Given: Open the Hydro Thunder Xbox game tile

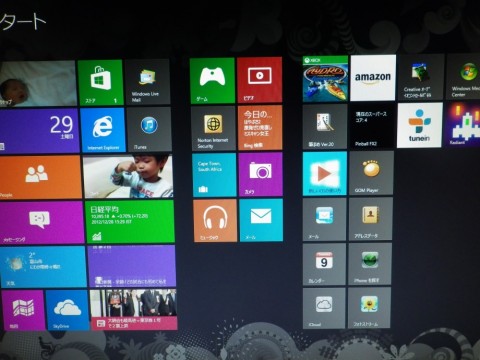Looking at the screenshot, I should click(325, 79).
